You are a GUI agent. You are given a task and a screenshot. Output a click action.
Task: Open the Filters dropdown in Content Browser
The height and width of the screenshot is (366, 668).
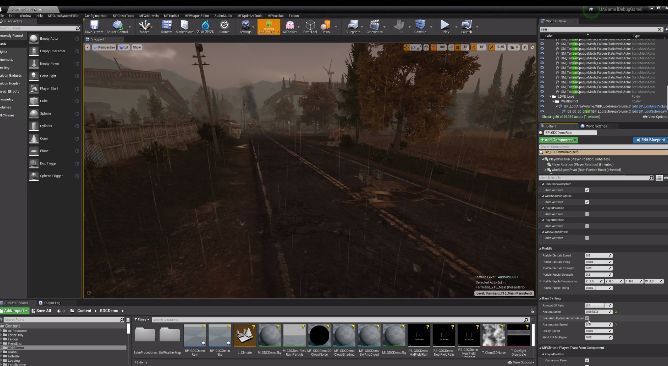pyautogui.click(x=142, y=319)
